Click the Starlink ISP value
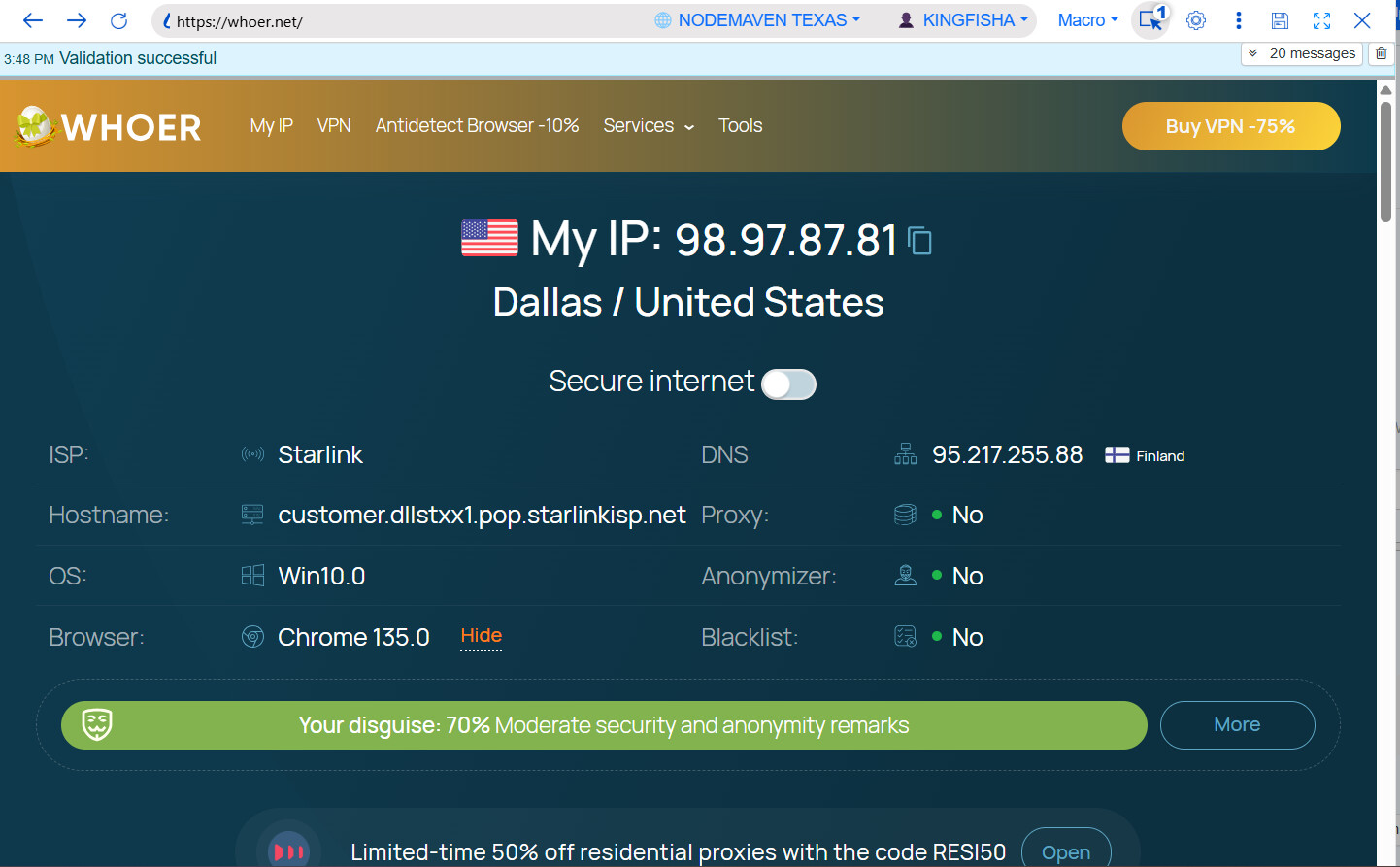The width and height of the screenshot is (1400, 867). [x=320, y=454]
